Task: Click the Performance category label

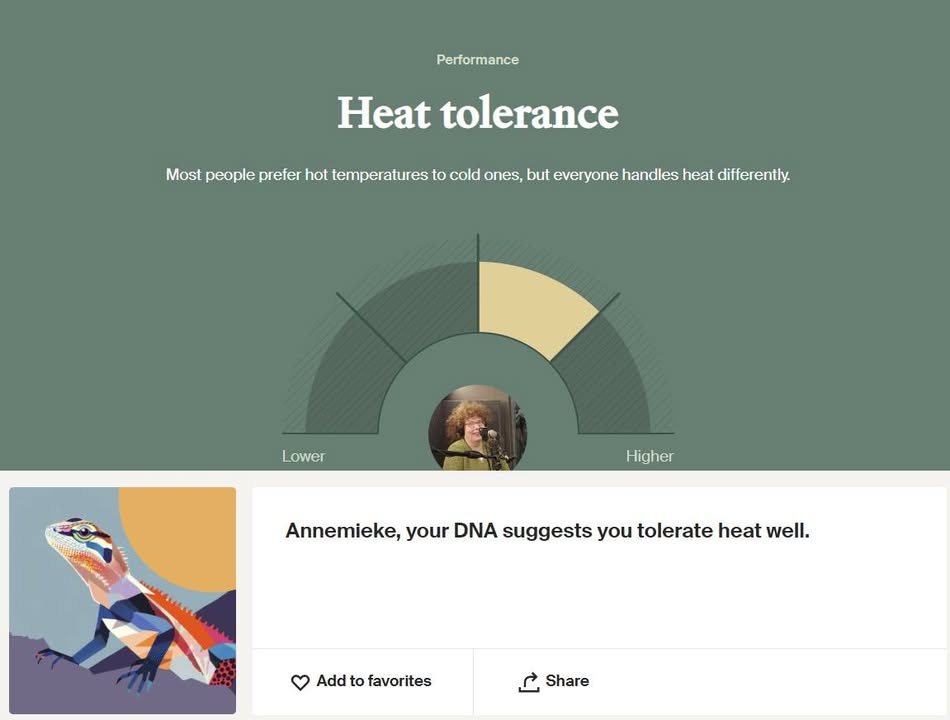Action: 477,60
